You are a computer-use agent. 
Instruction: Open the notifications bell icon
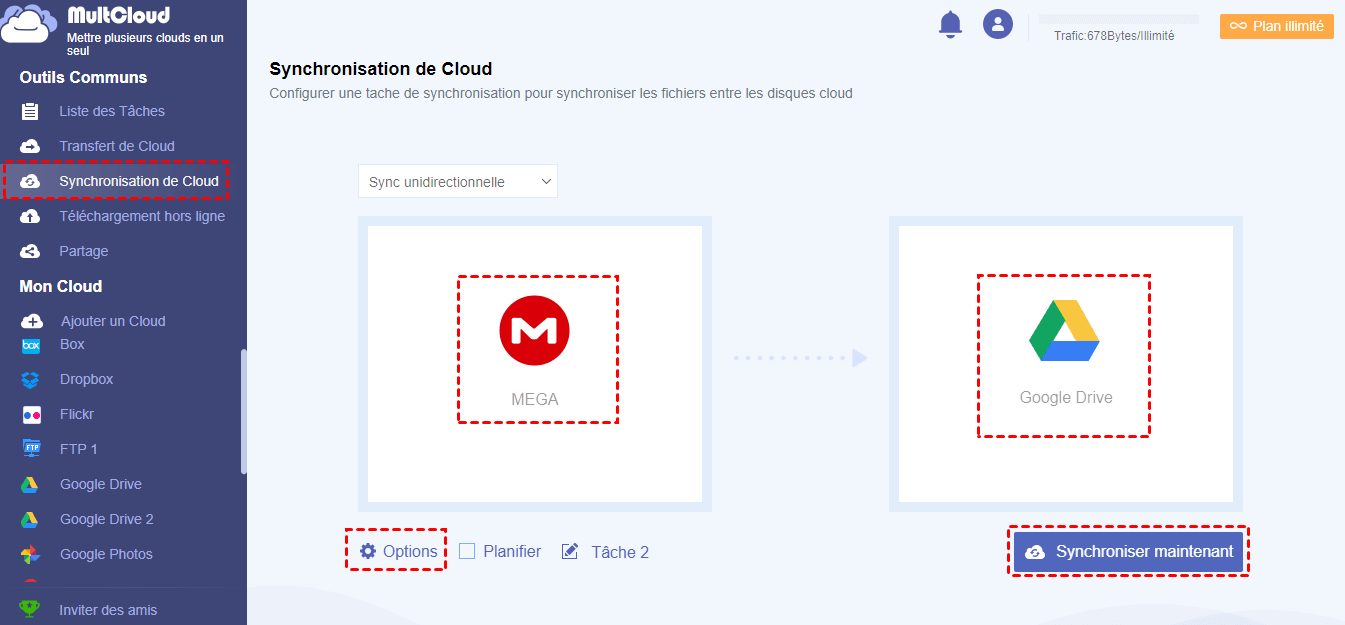point(950,25)
